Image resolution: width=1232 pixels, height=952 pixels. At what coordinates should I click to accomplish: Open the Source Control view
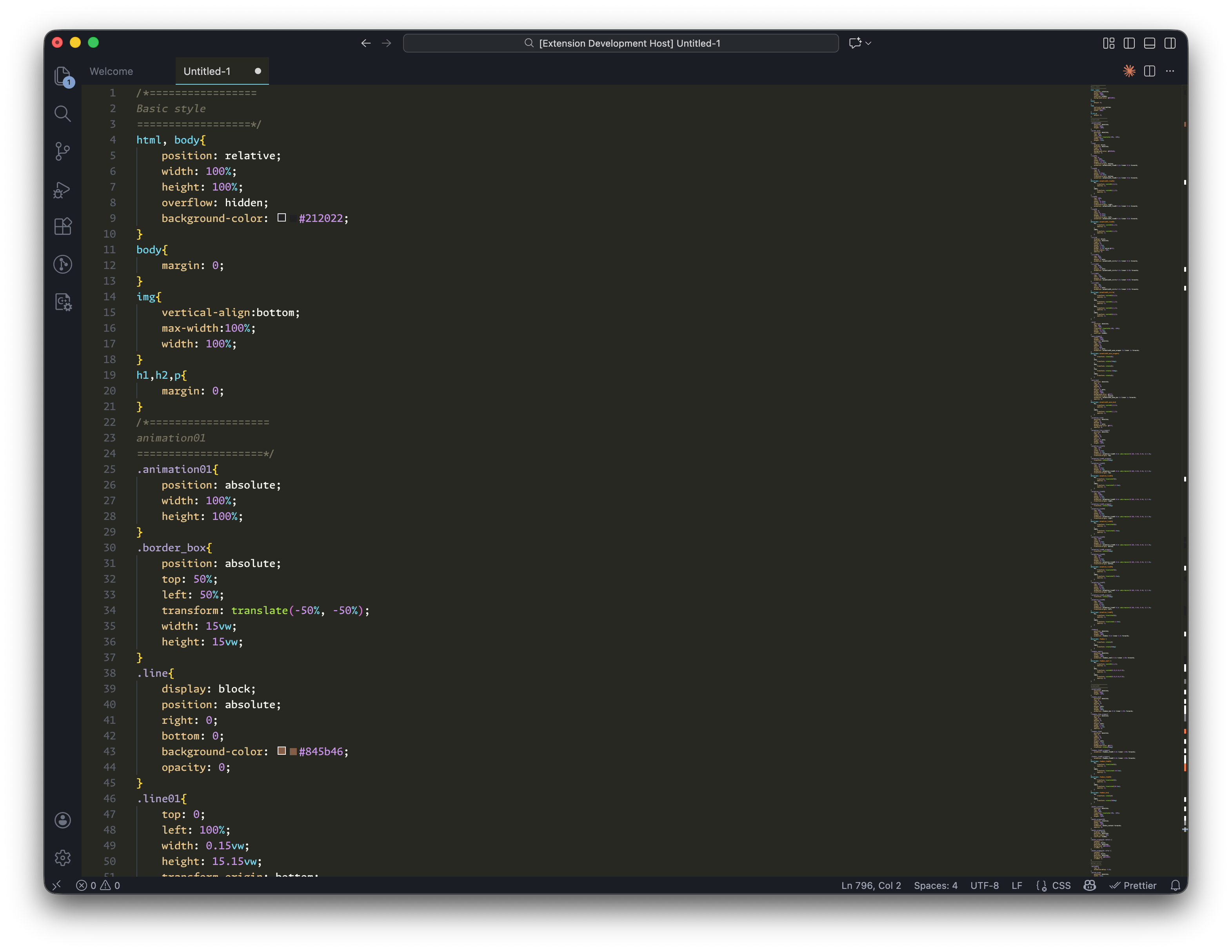coord(63,151)
